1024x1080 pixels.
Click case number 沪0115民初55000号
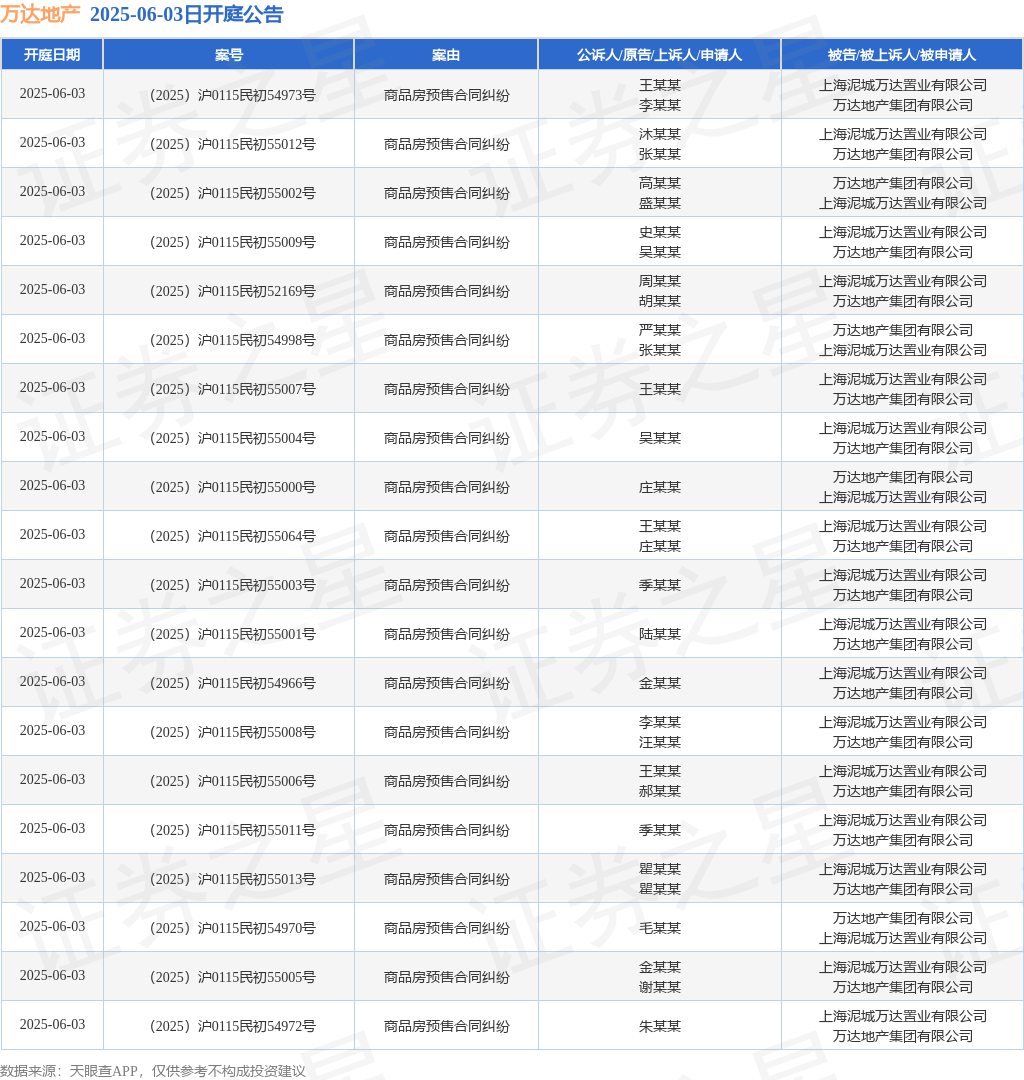click(x=233, y=486)
